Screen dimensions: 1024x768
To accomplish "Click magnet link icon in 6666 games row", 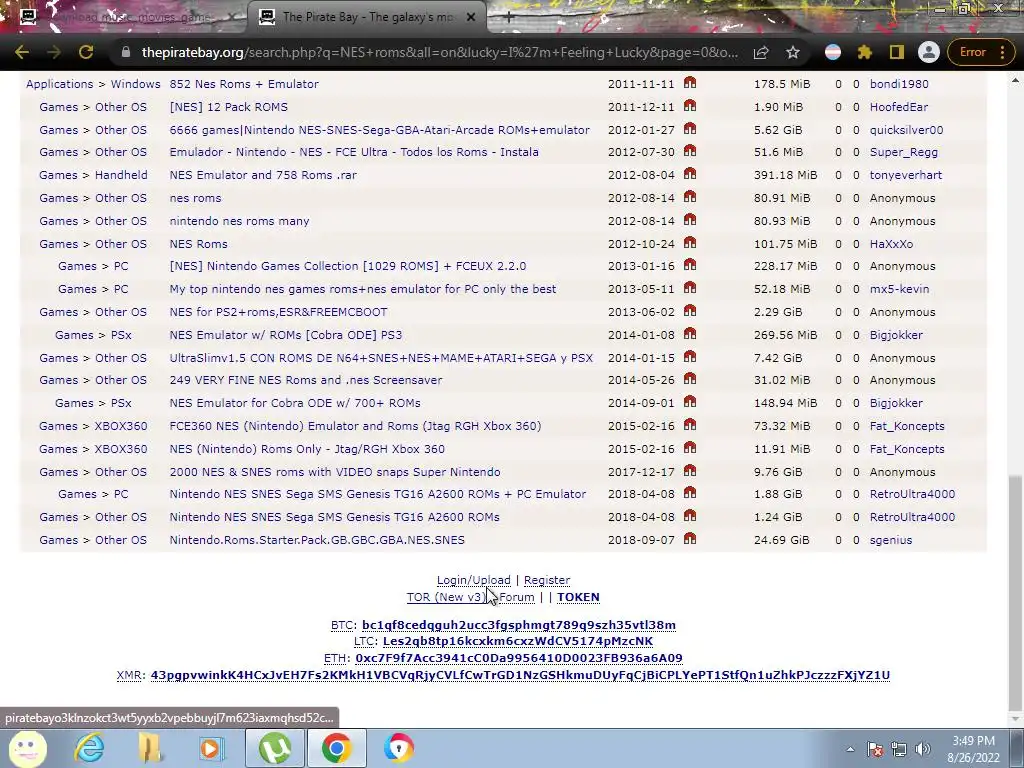I will coord(690,129).
